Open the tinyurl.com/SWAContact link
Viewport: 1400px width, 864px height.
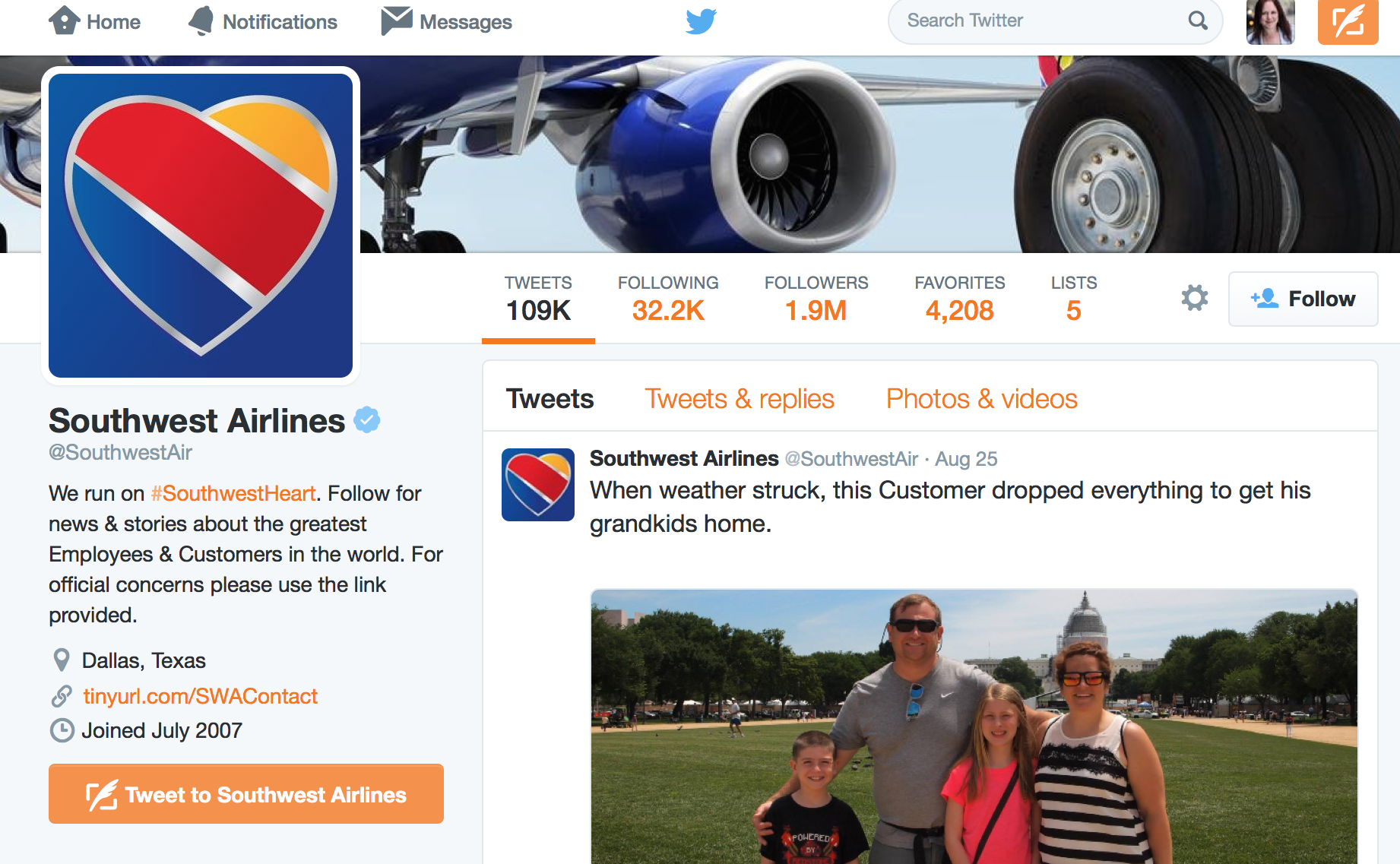click(200, 696)
